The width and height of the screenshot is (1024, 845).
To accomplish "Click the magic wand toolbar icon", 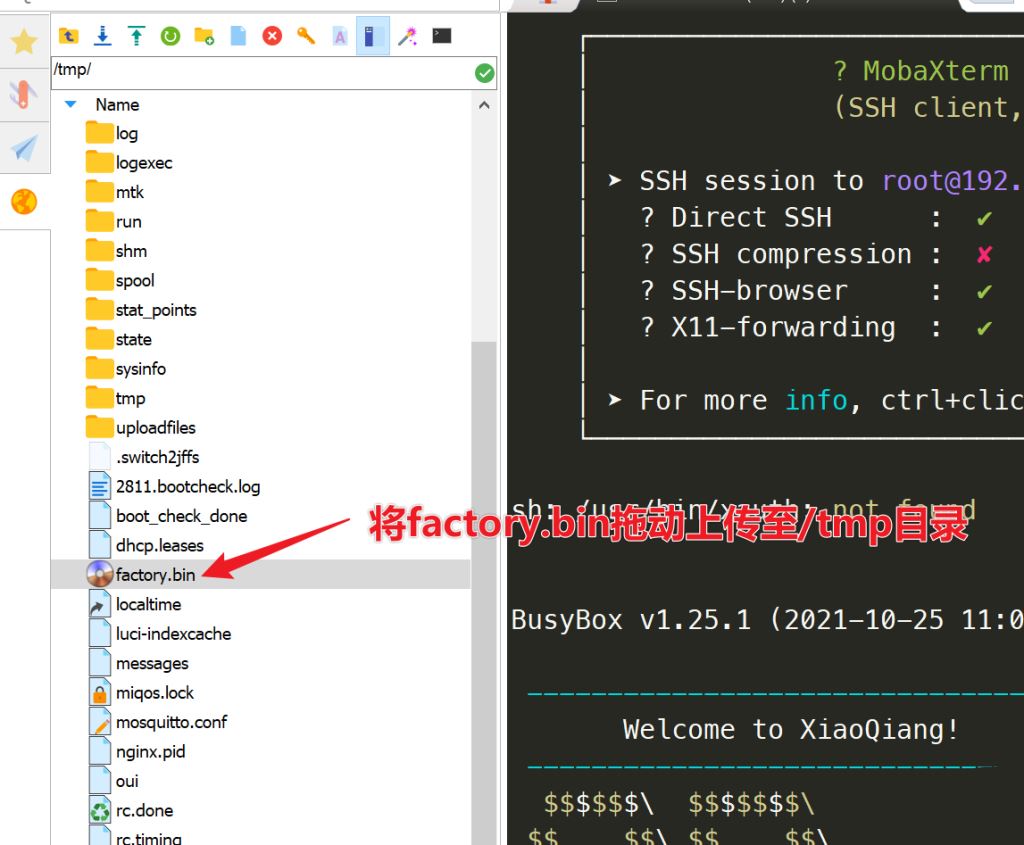I will (x=408, y=35).
